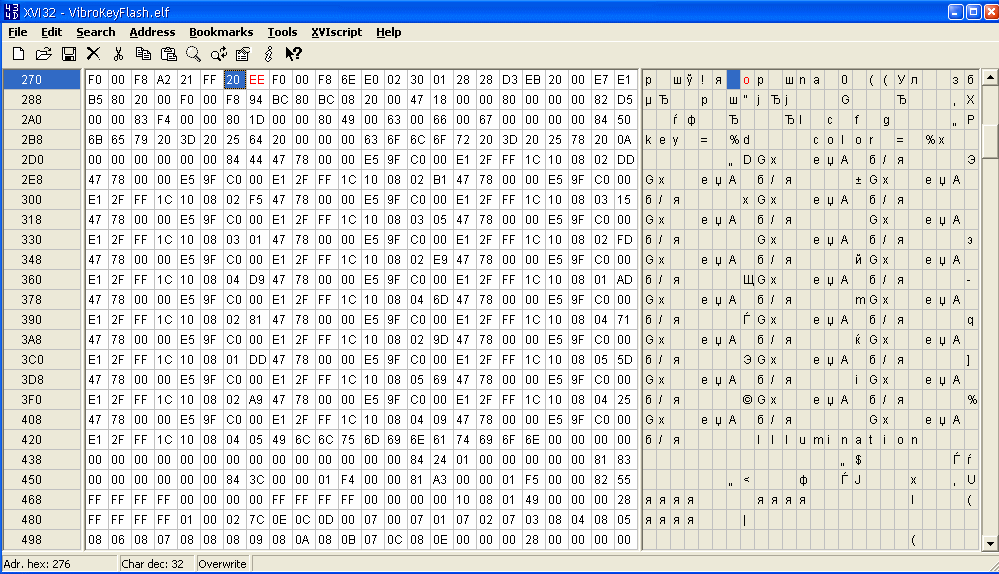Screen dimensions: 999x574
Task: Open the Bookmarks menu
Action: (x=221, y=32)
